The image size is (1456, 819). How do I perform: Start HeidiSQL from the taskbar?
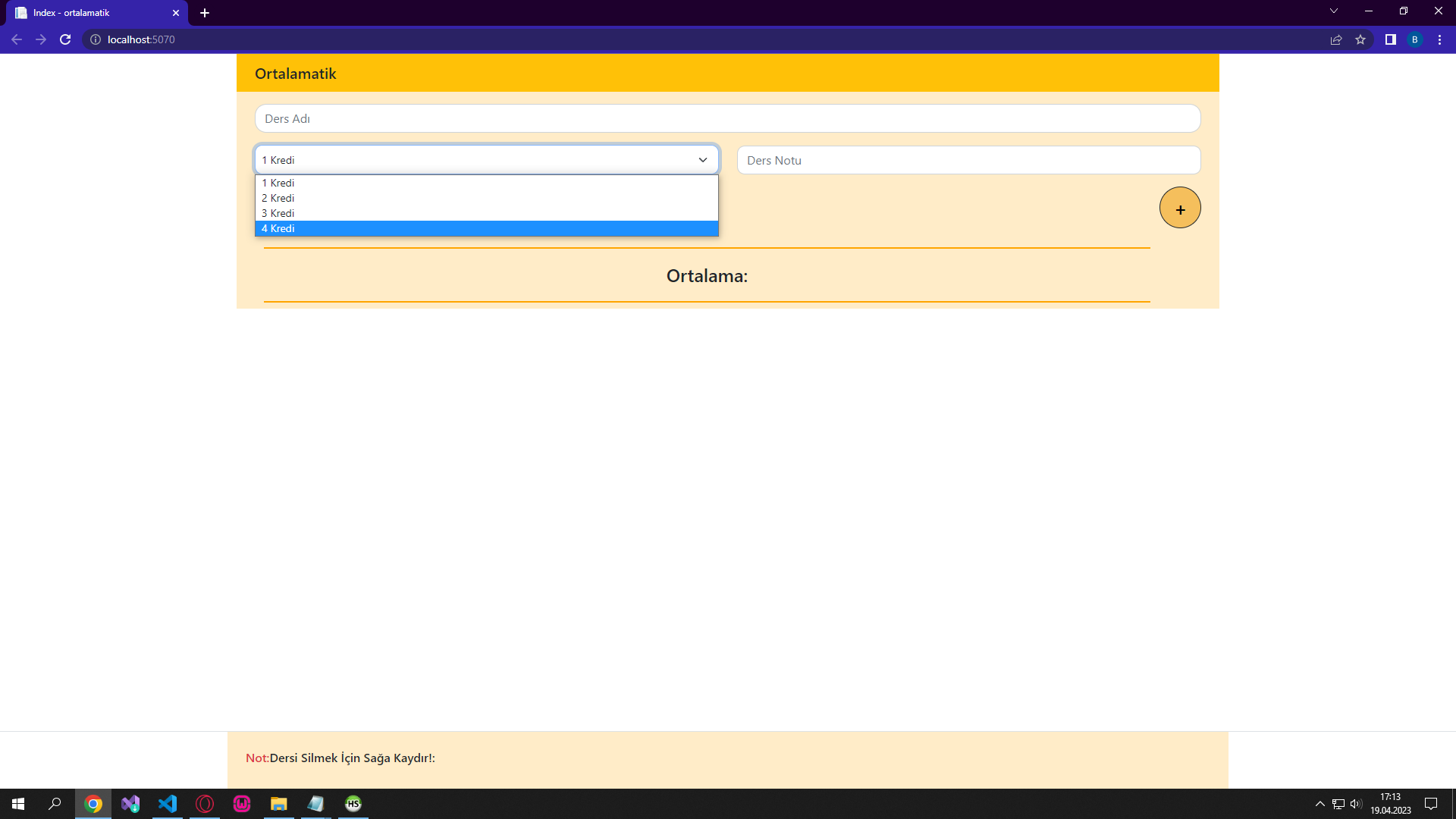click(353, 804)
